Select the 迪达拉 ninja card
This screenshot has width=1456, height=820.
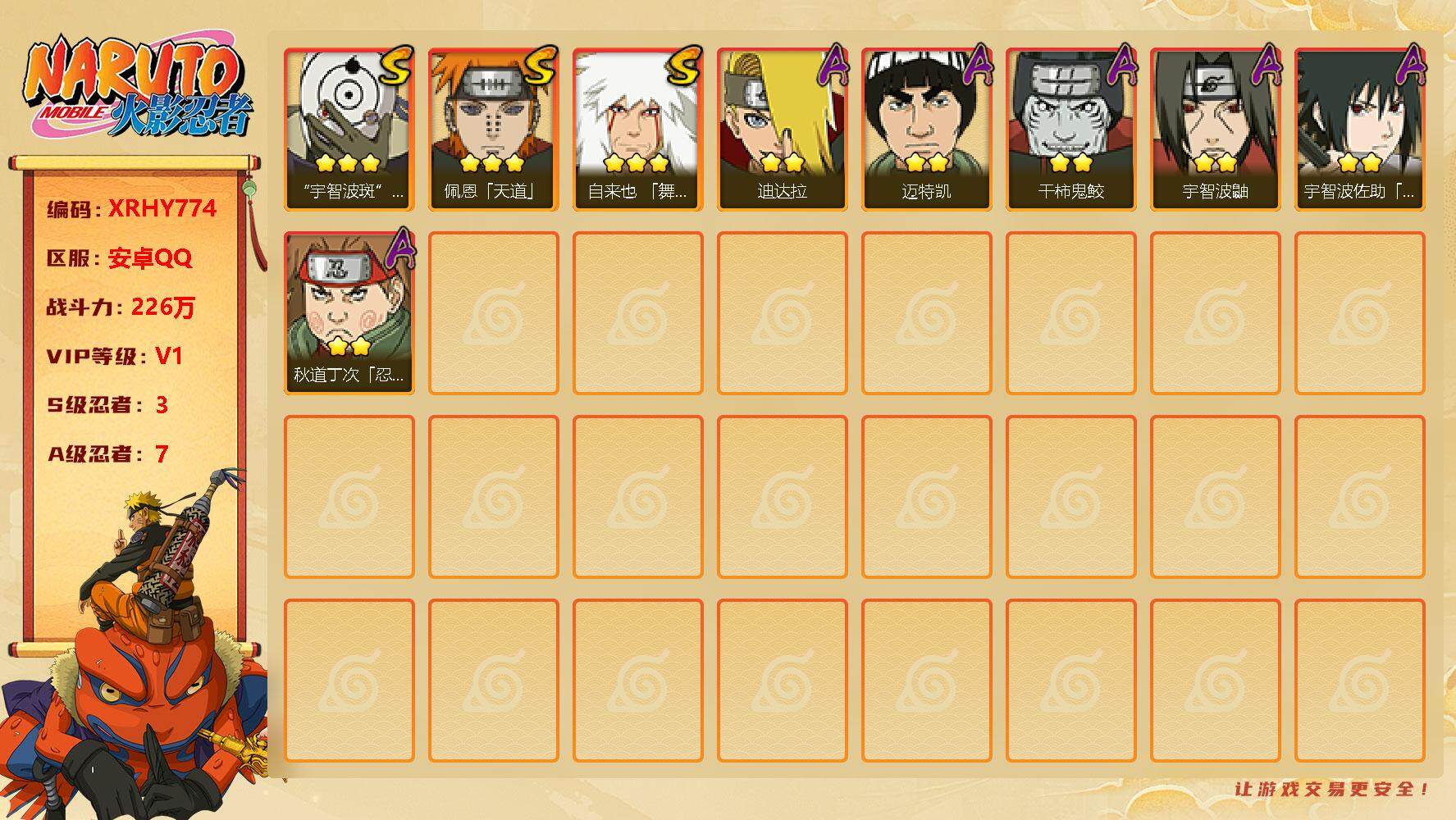pos(783,130)
